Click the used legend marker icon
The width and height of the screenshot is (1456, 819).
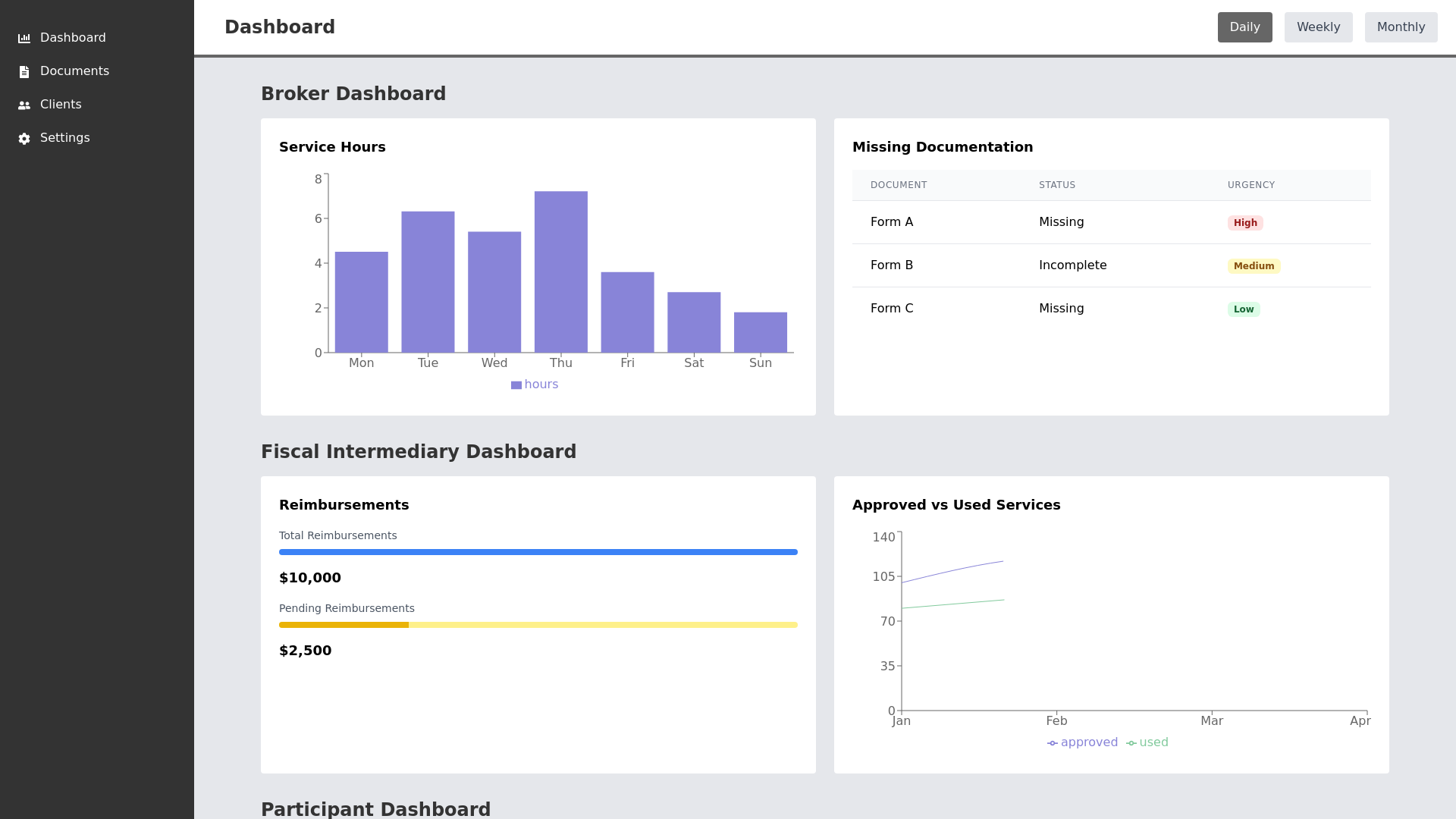[x=1131, y=742]
